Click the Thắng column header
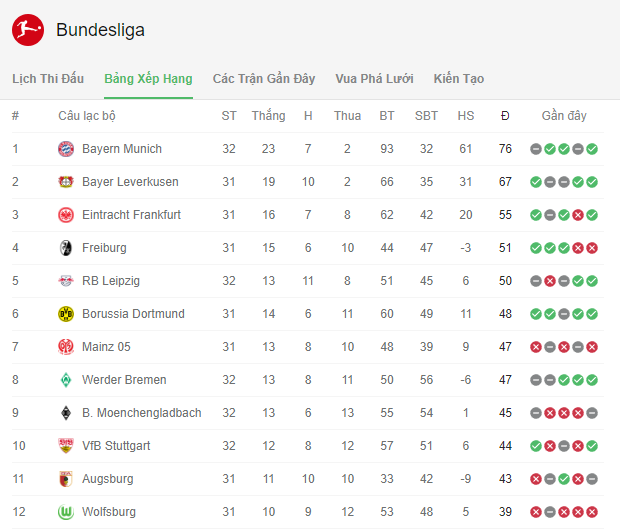Image resolution: width=620 pixels, height=529 pixels. click(268, 116)
